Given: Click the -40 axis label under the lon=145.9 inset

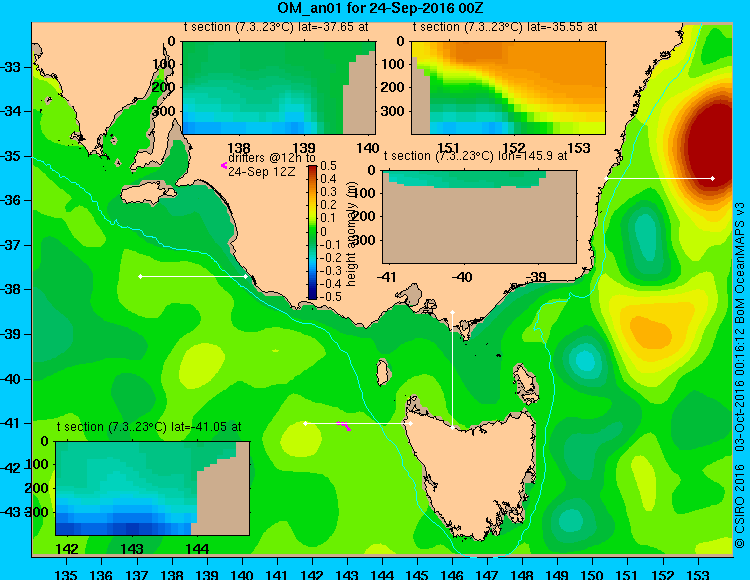Looking at the screenshot, I should point(462,277).
